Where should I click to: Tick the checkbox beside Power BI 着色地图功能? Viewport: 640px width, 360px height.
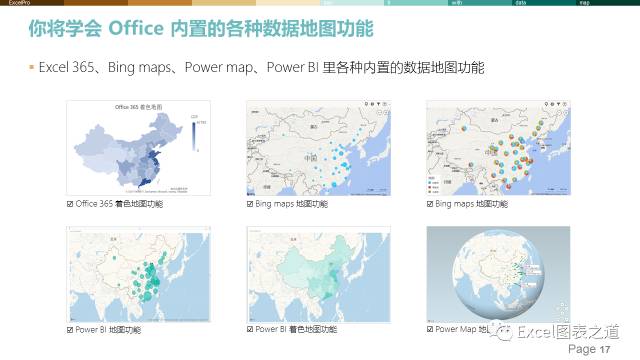pyautogui.click(x=250, y=329)
